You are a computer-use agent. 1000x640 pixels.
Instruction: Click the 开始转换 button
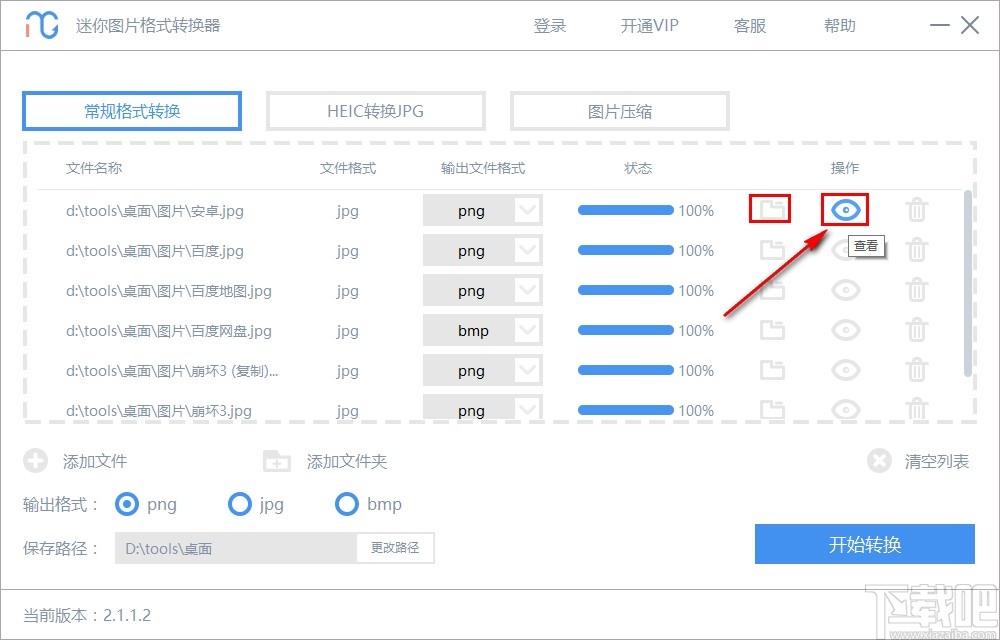[865, 544]
